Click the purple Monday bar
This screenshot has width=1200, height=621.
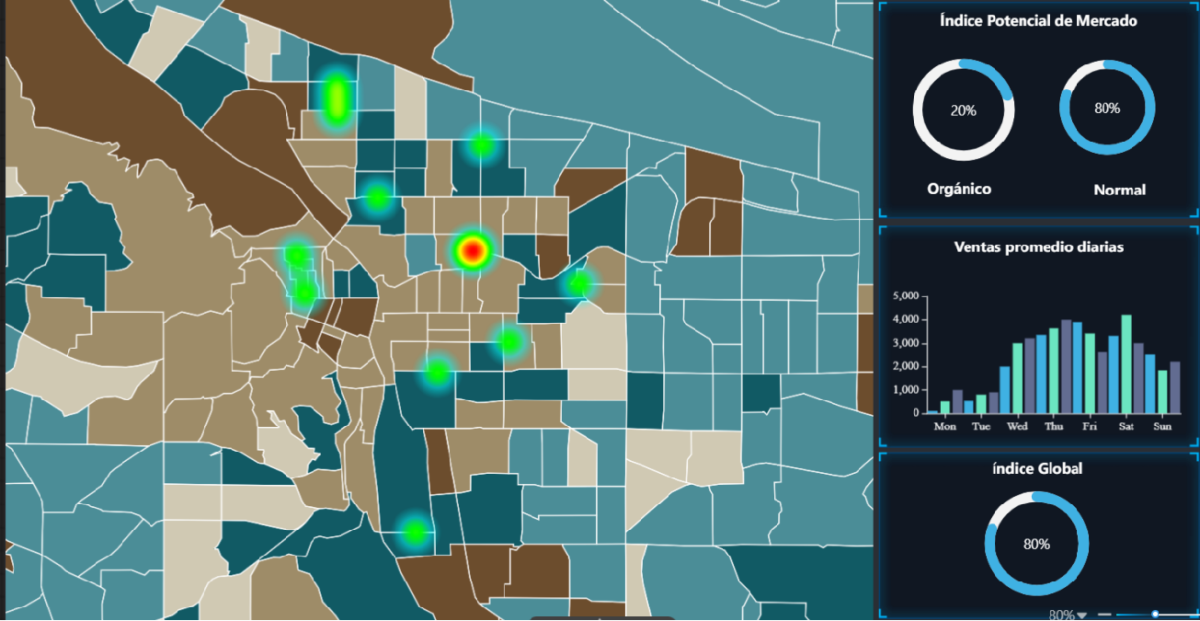click(x=957, y=402)
